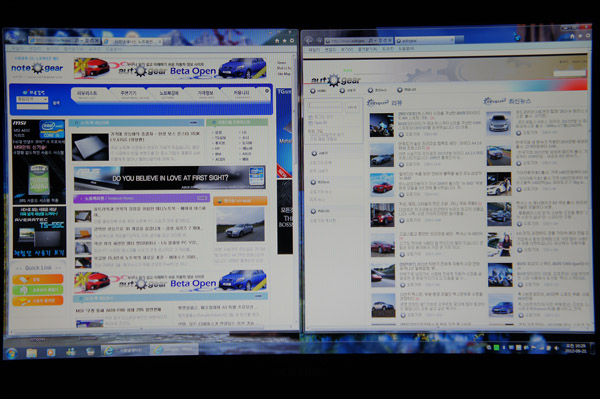Open the Windows Start menu orb

pos(11,353)
